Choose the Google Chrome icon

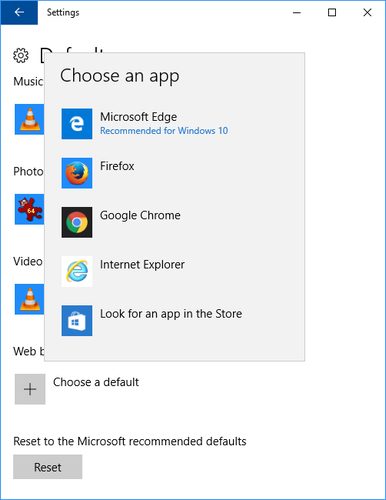77,222
